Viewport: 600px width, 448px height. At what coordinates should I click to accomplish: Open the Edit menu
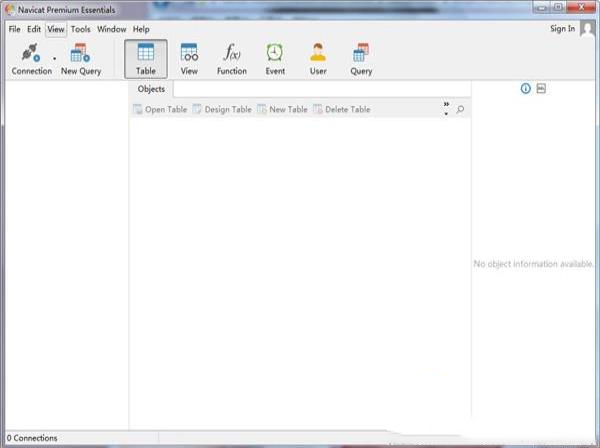pos(34,29)
